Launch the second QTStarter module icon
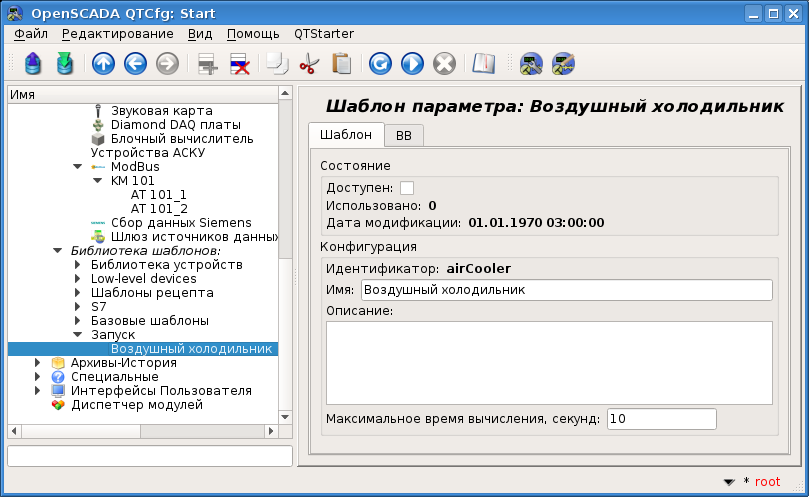Image resolution: width=809 pixels, height=497 pixels. coord(563,64)
